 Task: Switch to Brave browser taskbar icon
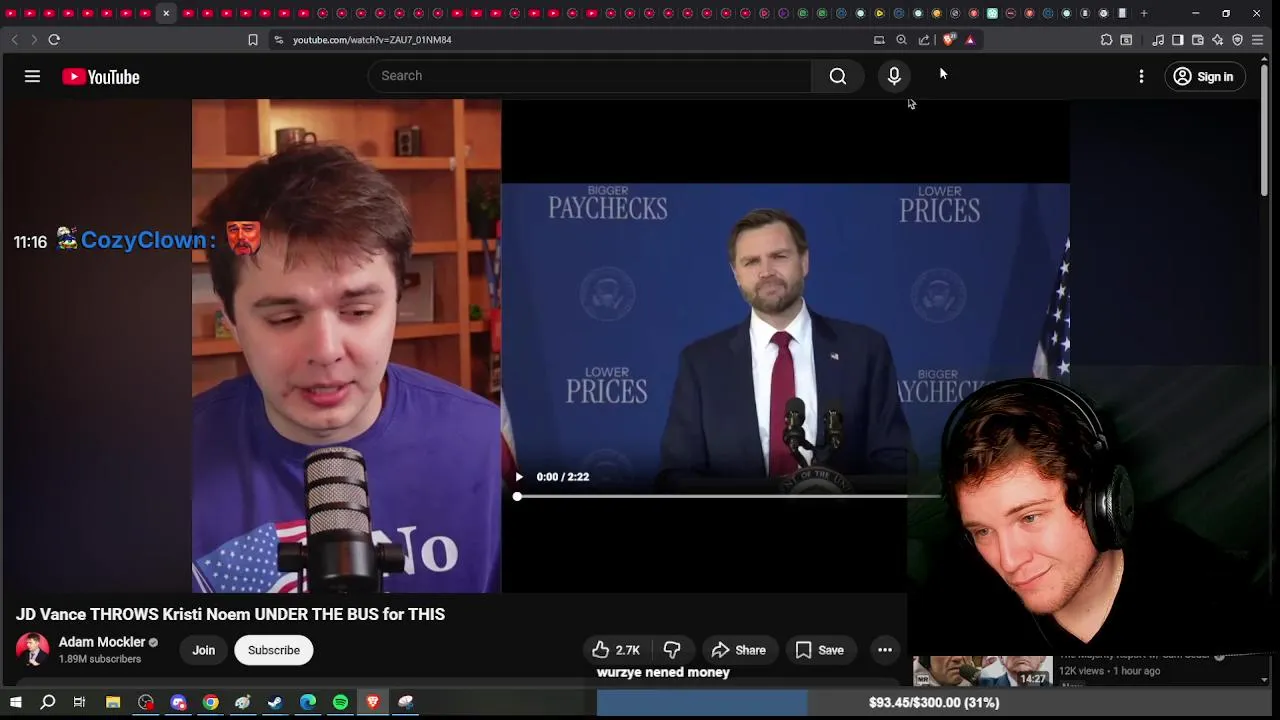tap(373, 703)
